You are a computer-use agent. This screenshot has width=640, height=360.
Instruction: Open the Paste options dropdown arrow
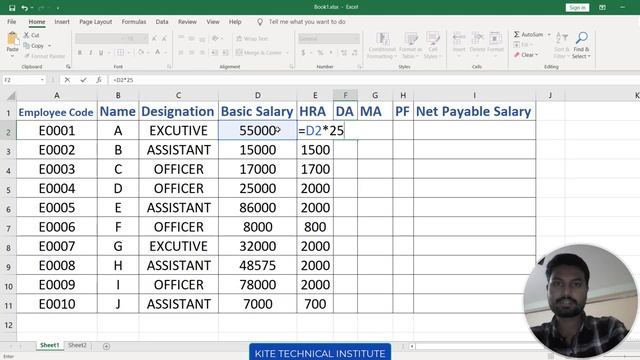click(12, 55)
